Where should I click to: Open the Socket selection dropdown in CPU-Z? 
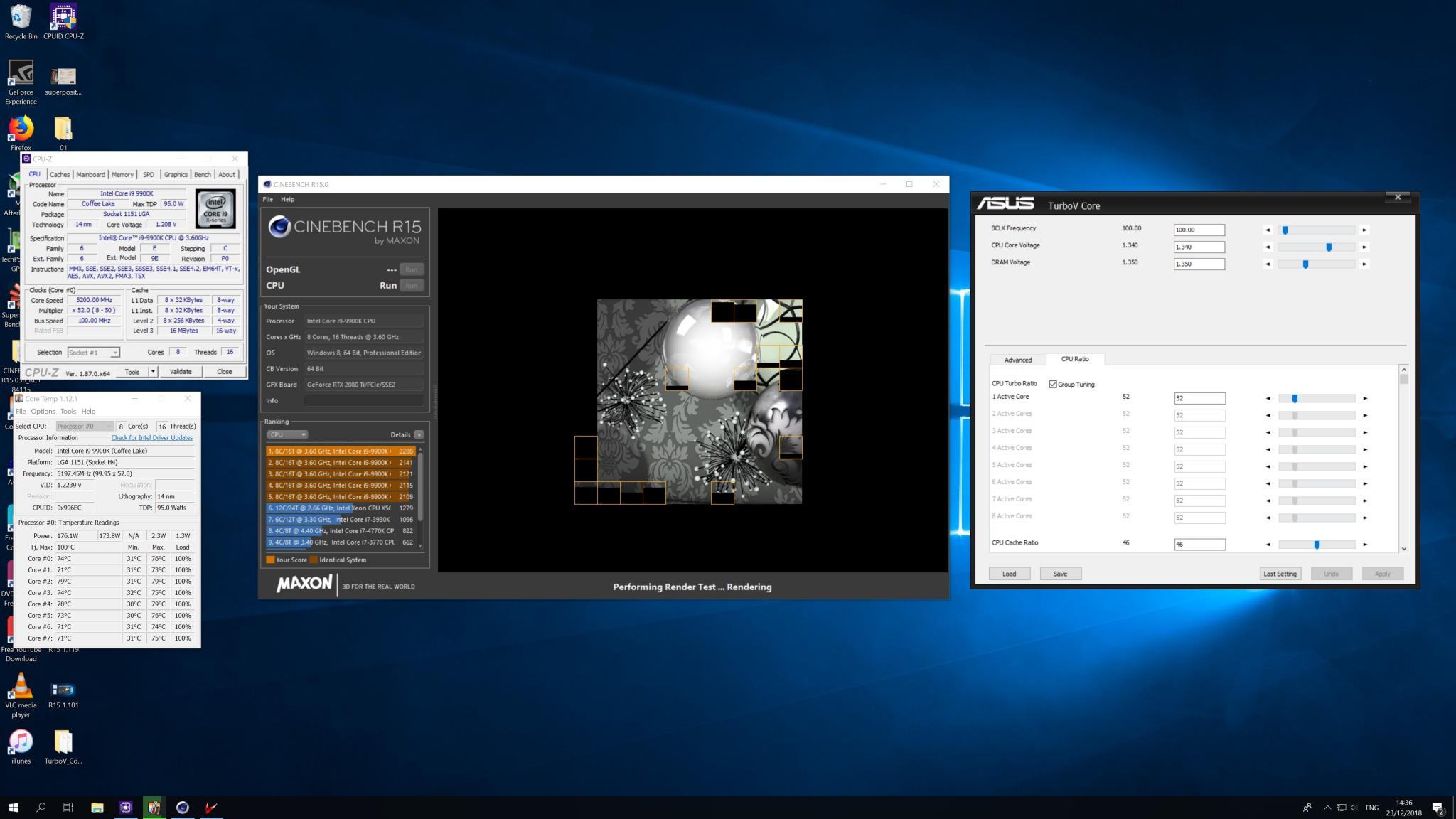(x=93, y=353)
